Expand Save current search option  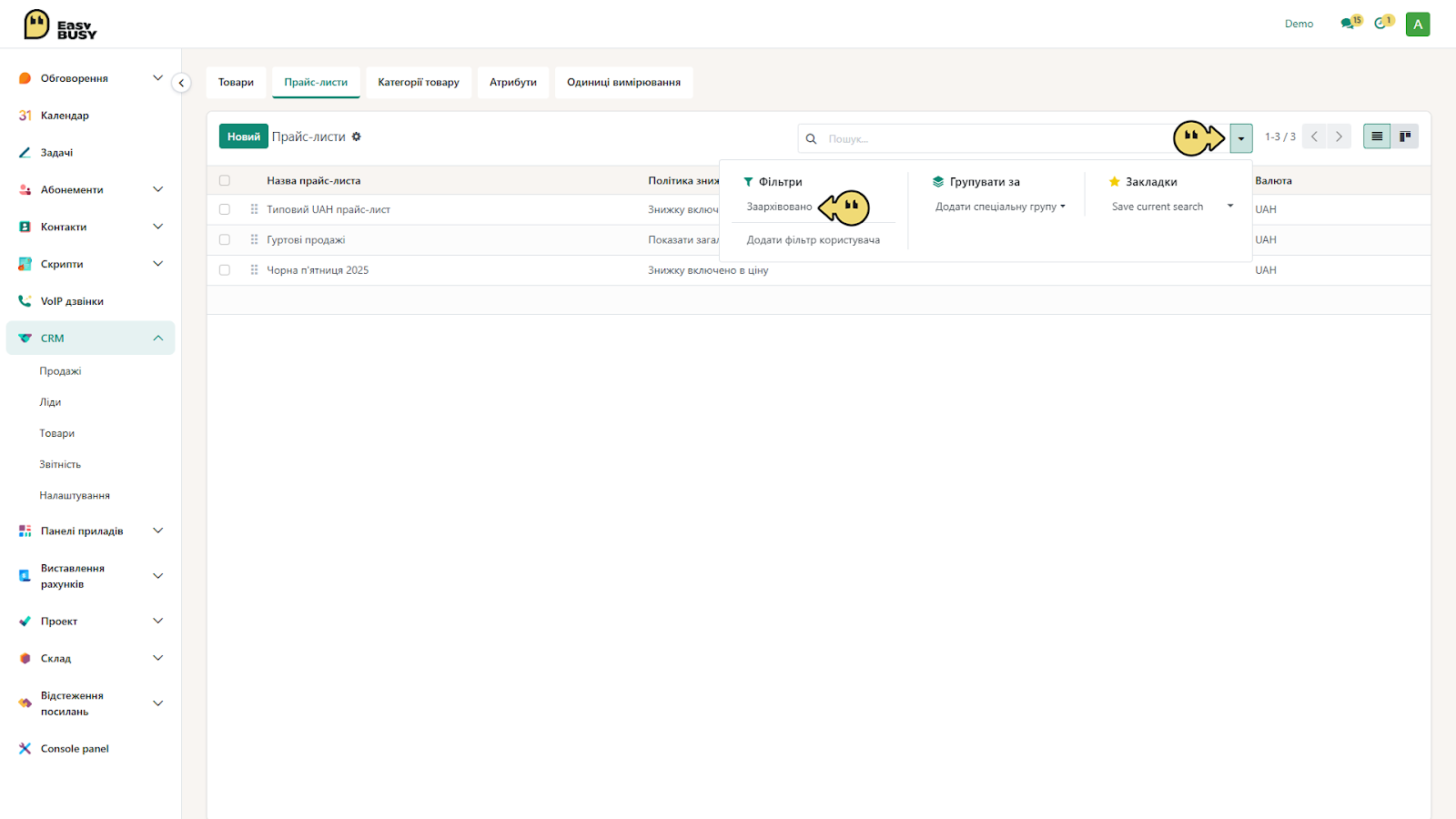[1172, 207]
